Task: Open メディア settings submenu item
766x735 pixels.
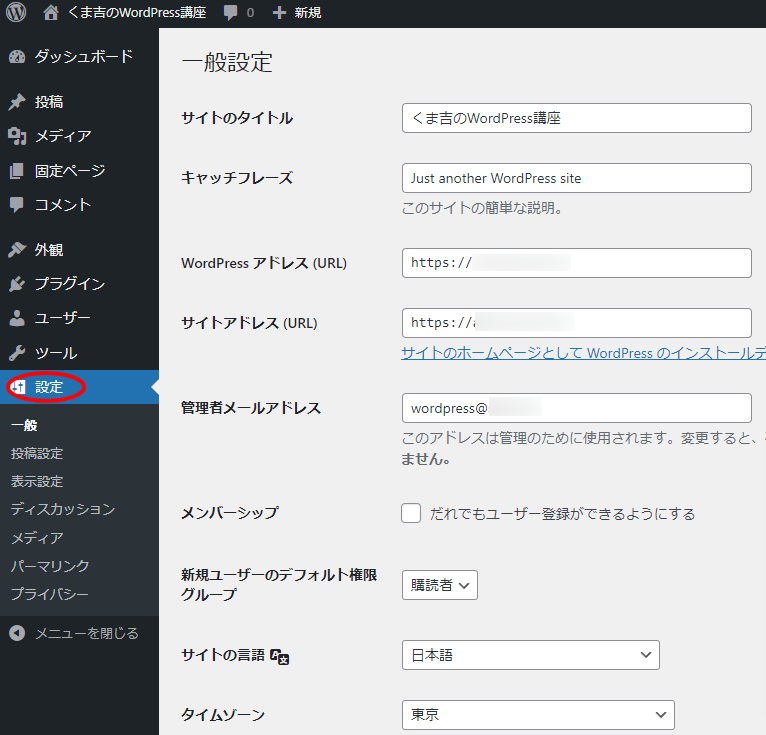Action: click(x=38, y=538)
